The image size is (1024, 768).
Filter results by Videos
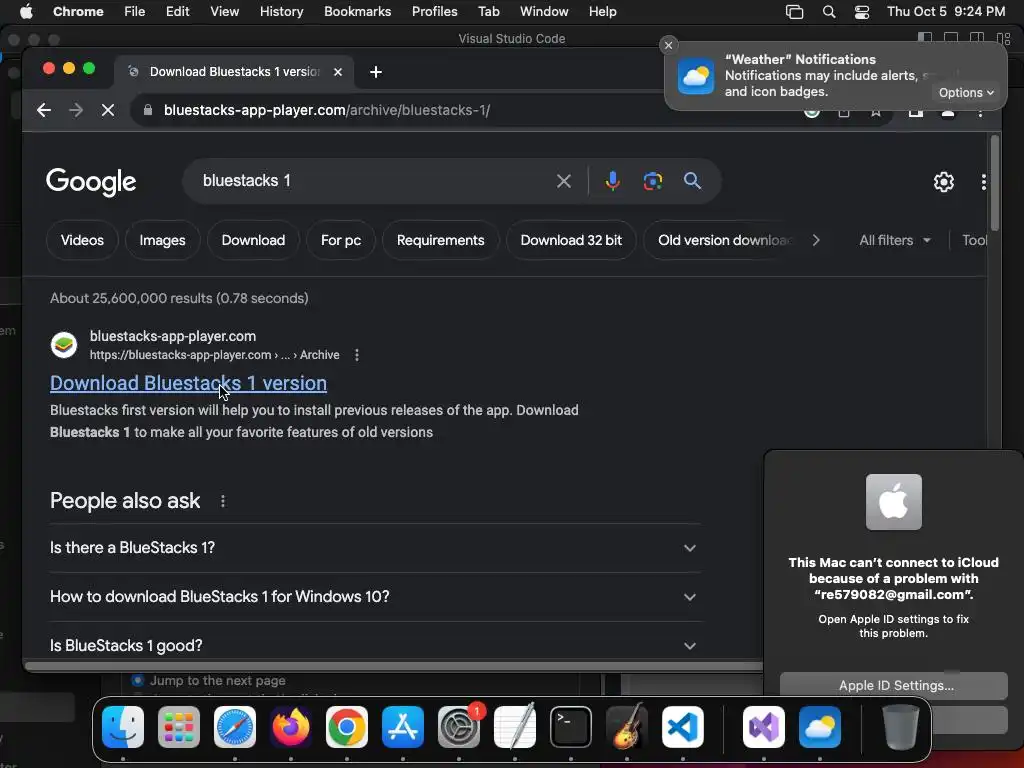point(82,240)
